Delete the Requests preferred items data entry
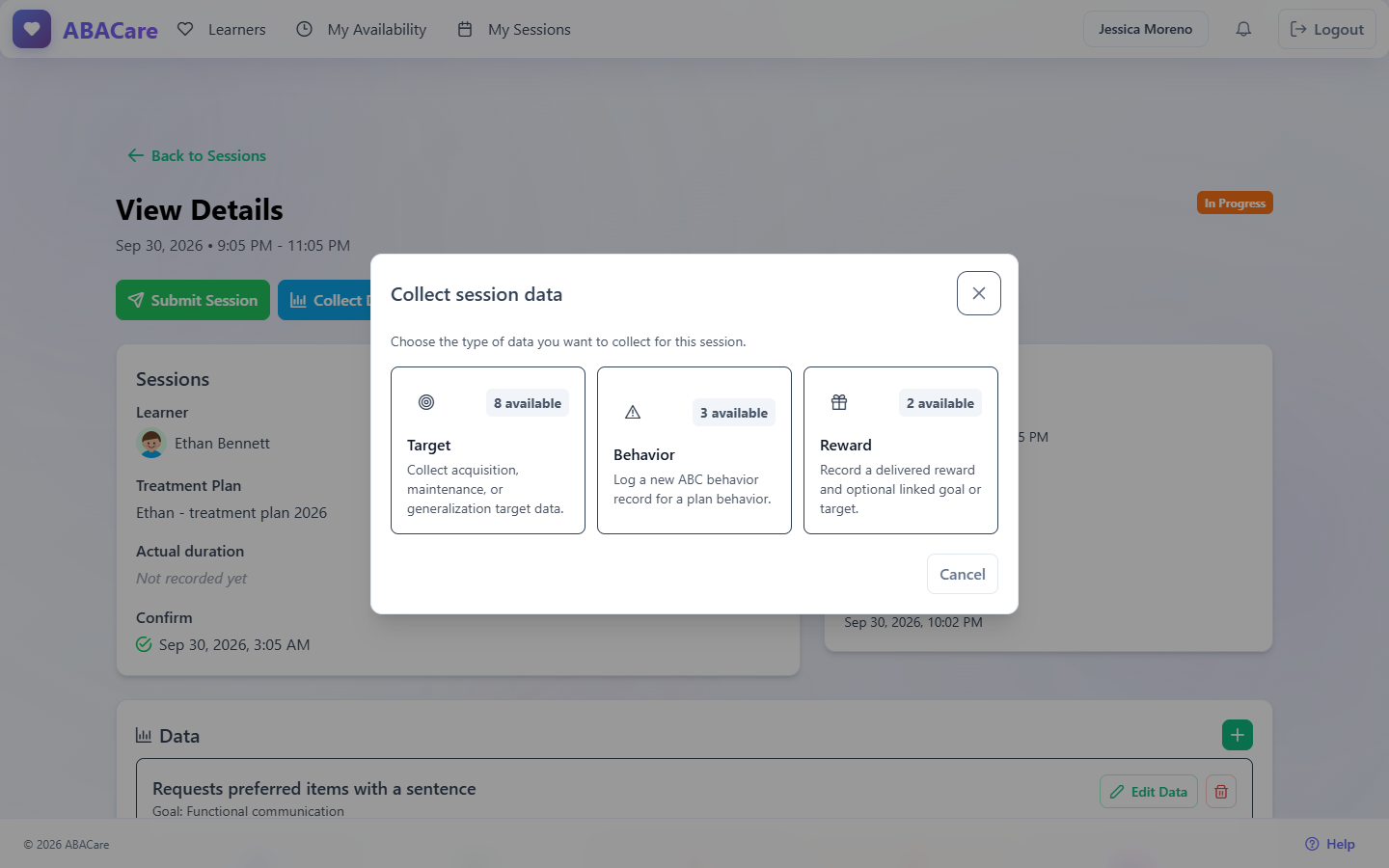Screen dimensions: 1389x868 pyautogui.click(x=1221, y=792)
